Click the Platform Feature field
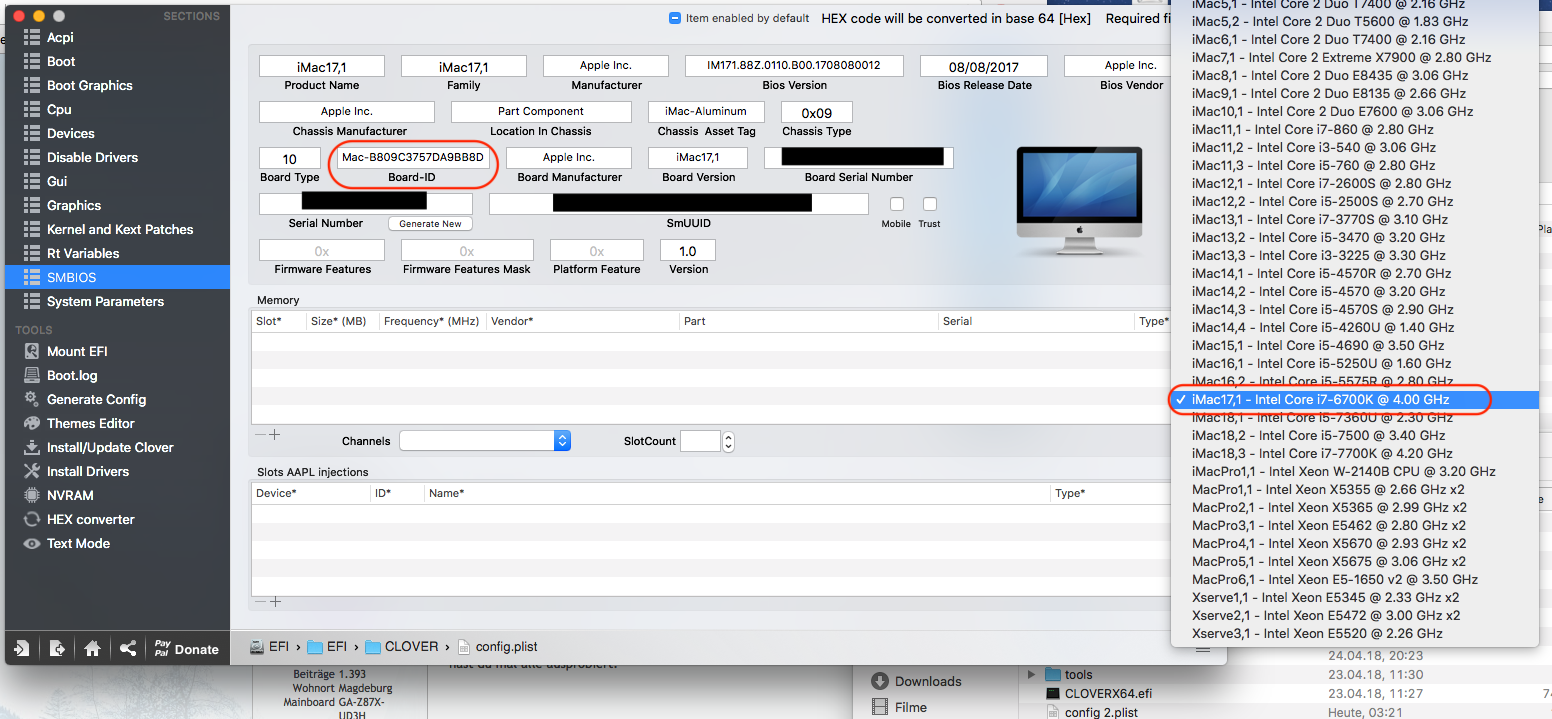The image size is (1552, 719). [597, 250]
